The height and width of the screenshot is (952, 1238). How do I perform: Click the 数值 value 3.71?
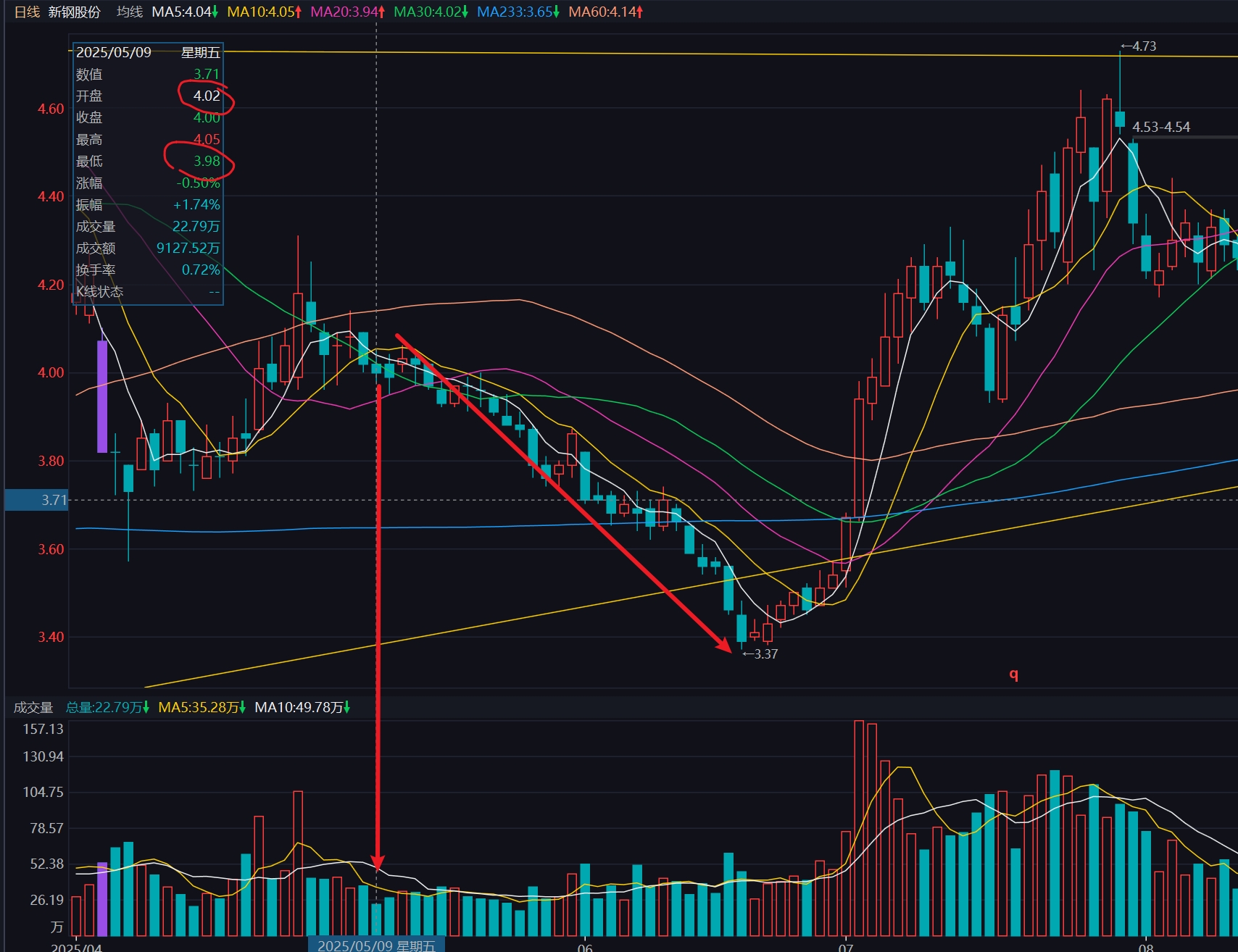(x=207, y=74)
